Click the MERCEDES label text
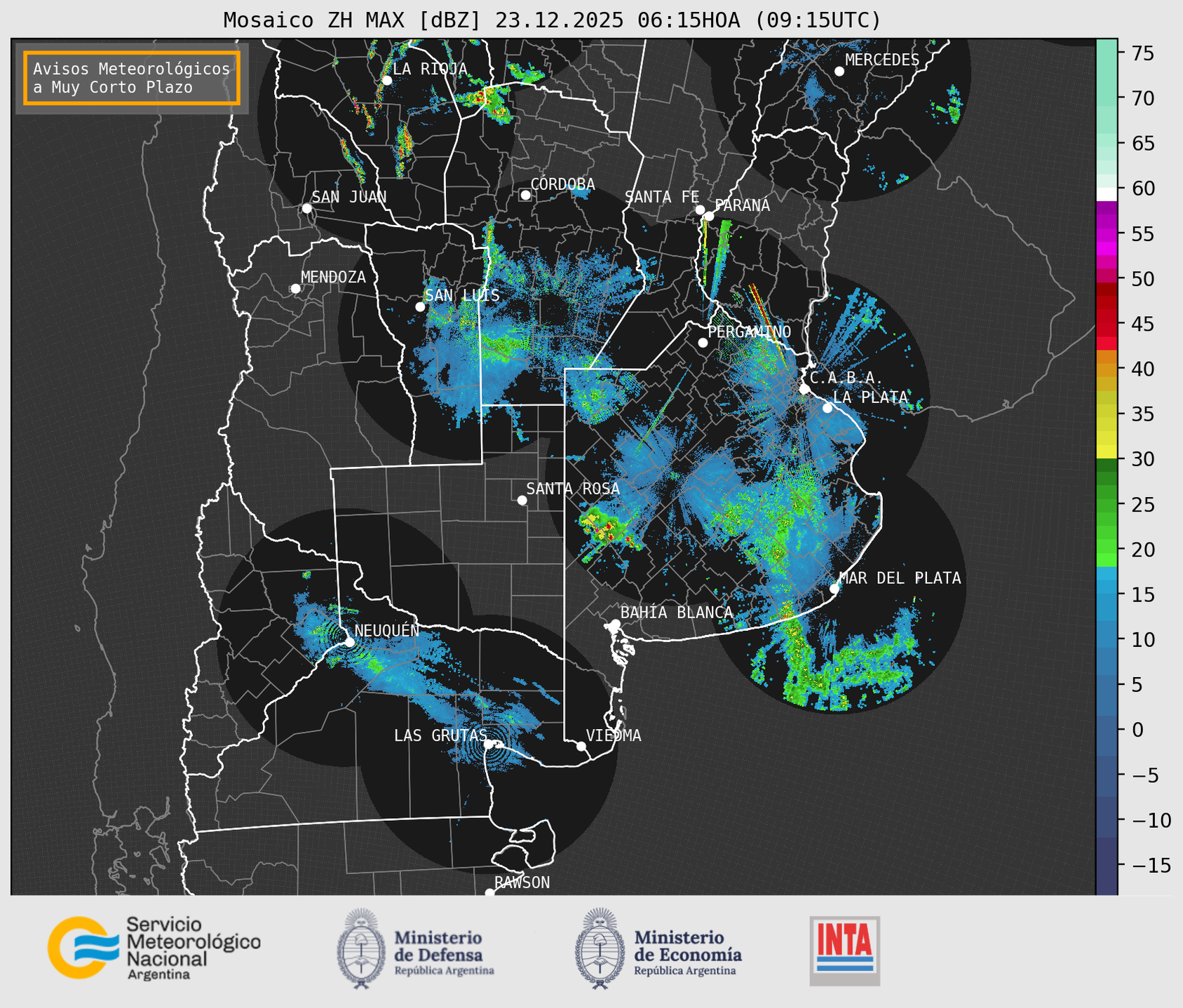The image size is (1183, 1008). point(882,60)
